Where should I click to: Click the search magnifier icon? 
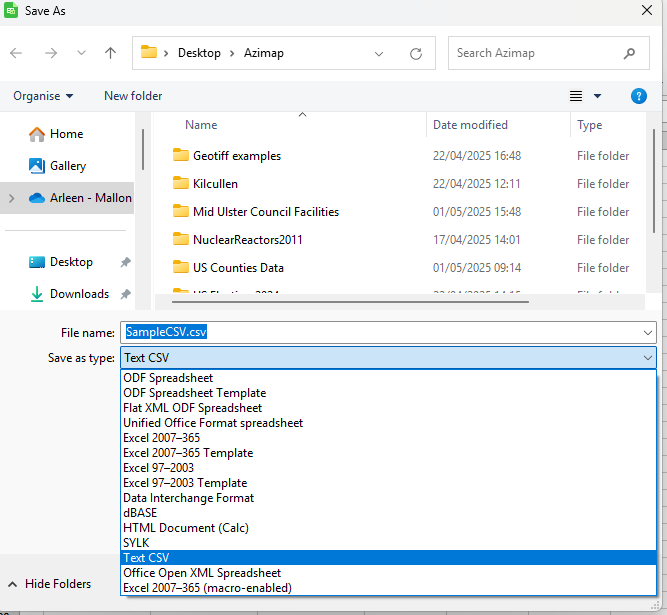[629, 53]
